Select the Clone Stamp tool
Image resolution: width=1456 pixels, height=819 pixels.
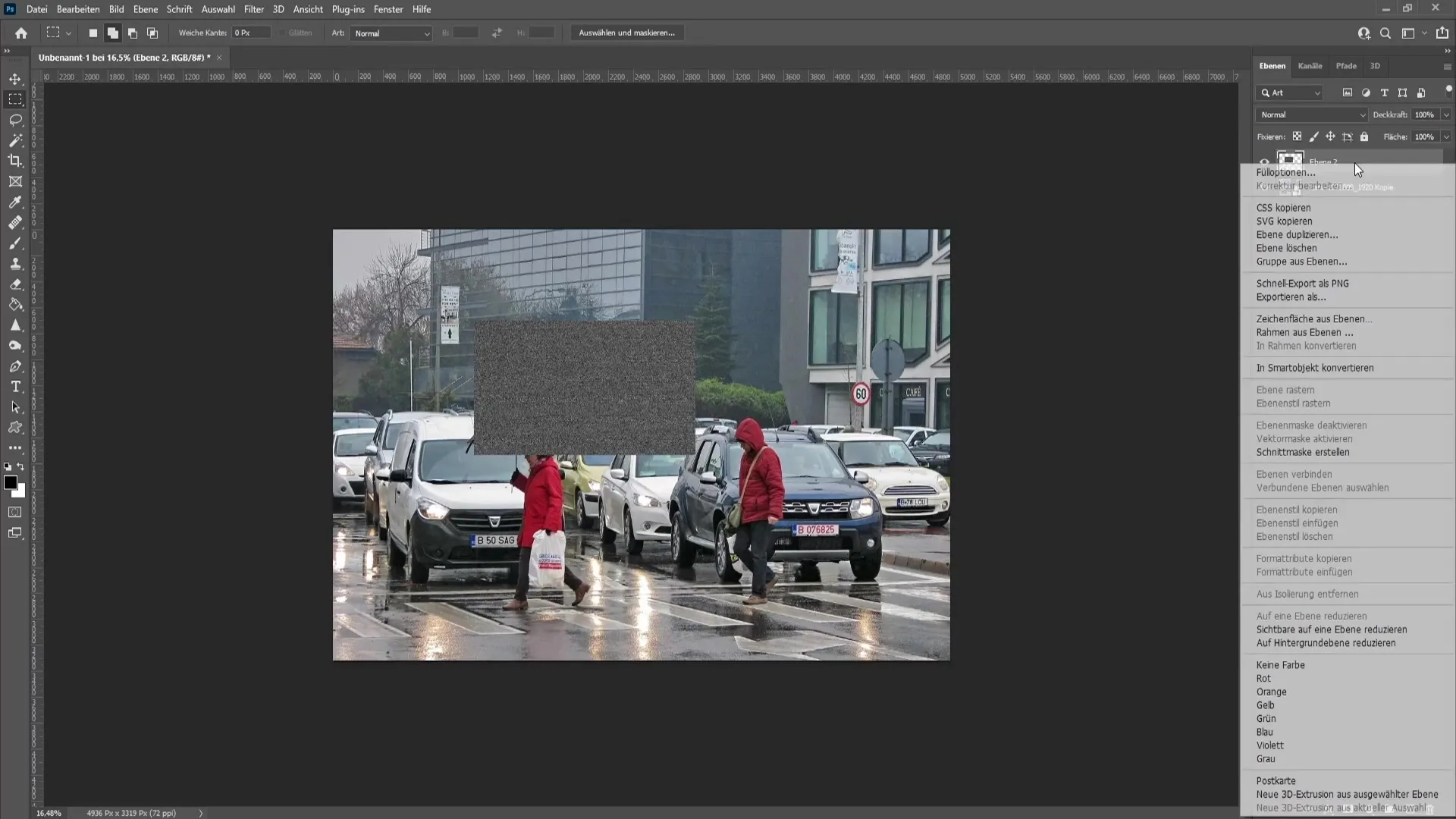point(15,263)
